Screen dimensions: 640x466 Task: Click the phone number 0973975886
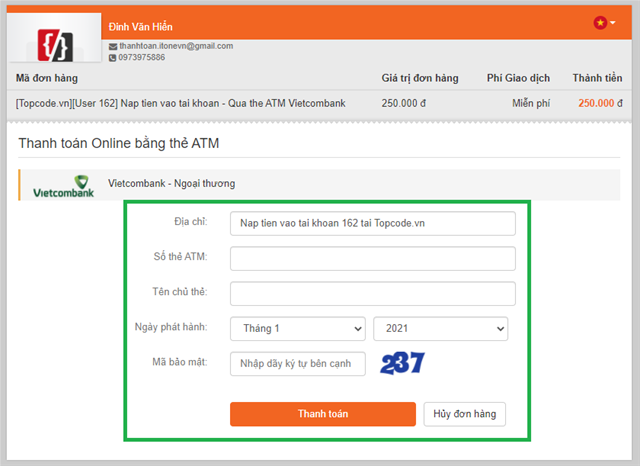[x=142, y=58]
